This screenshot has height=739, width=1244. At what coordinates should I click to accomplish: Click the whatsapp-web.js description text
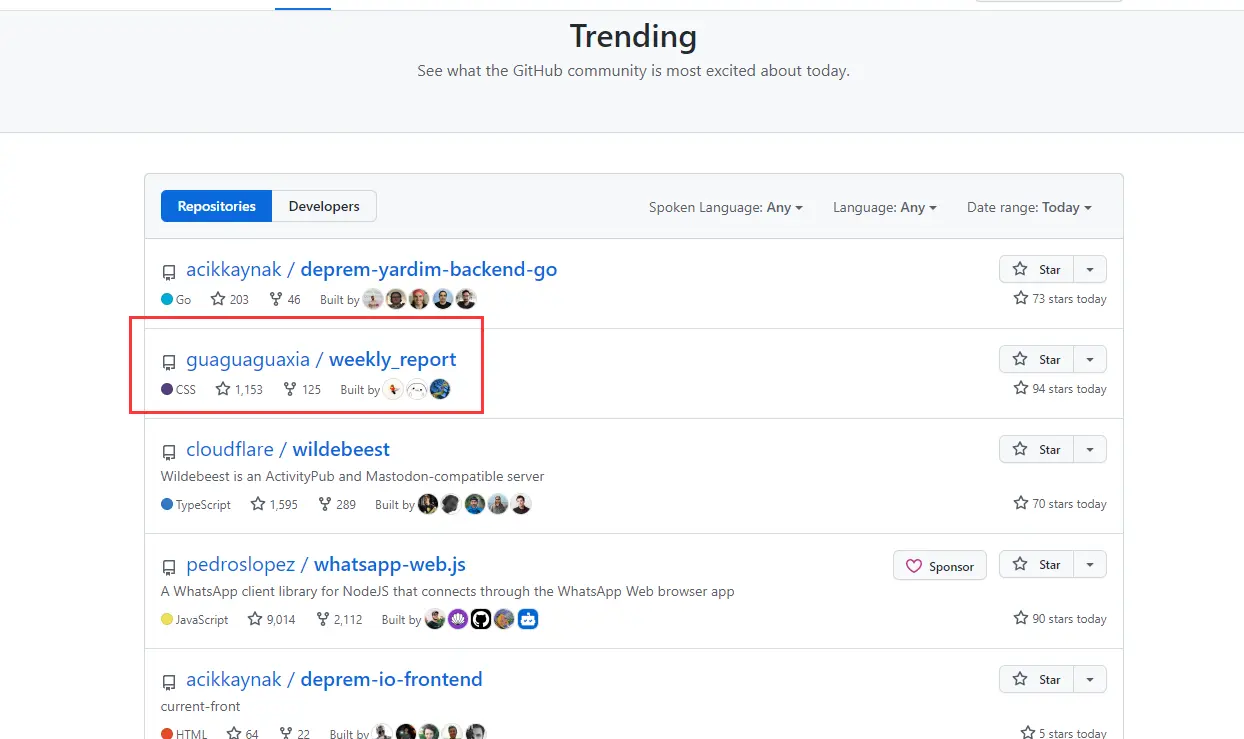point(448,591)
